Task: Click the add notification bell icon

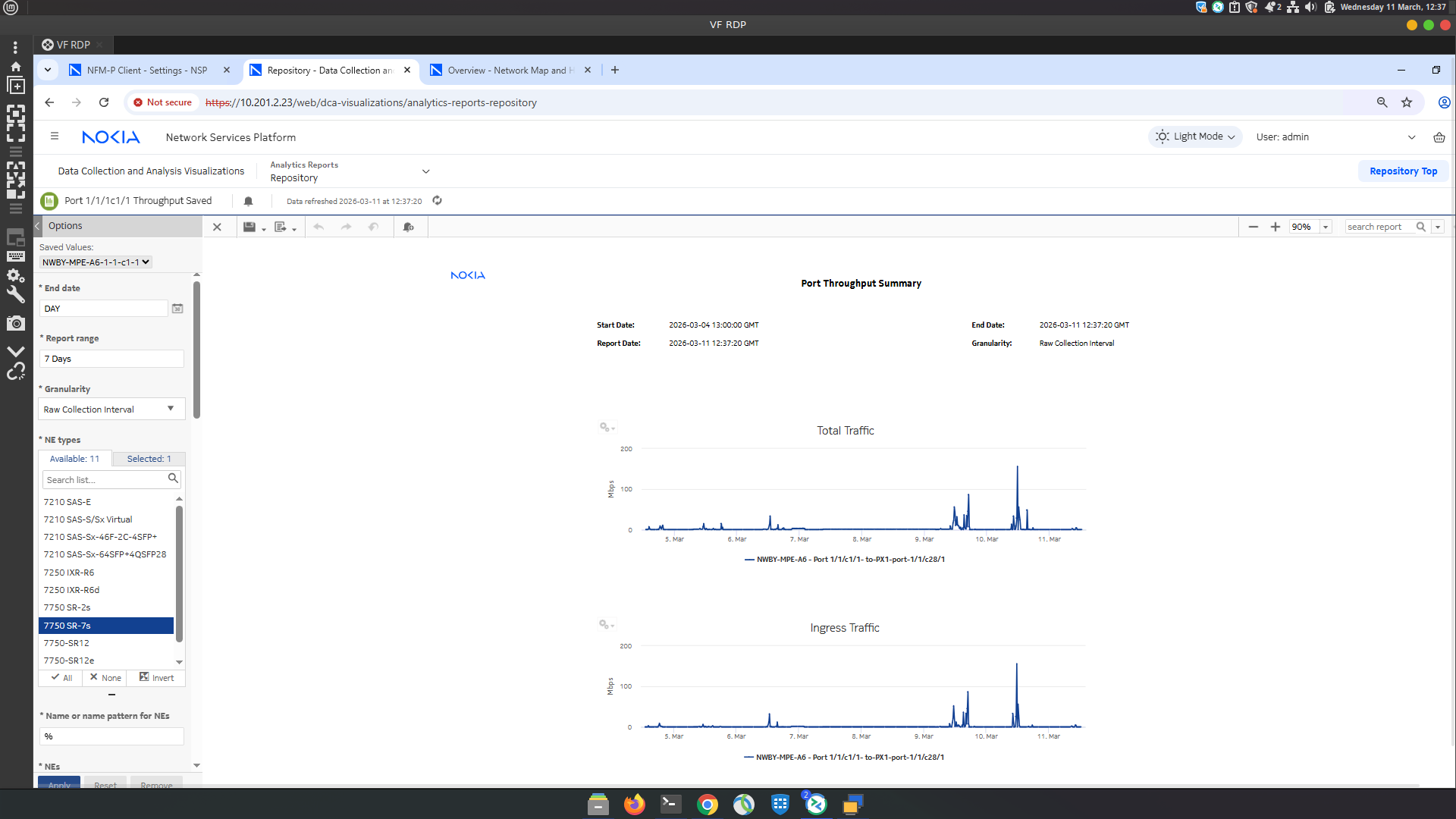Action: [x=409, y=227]
